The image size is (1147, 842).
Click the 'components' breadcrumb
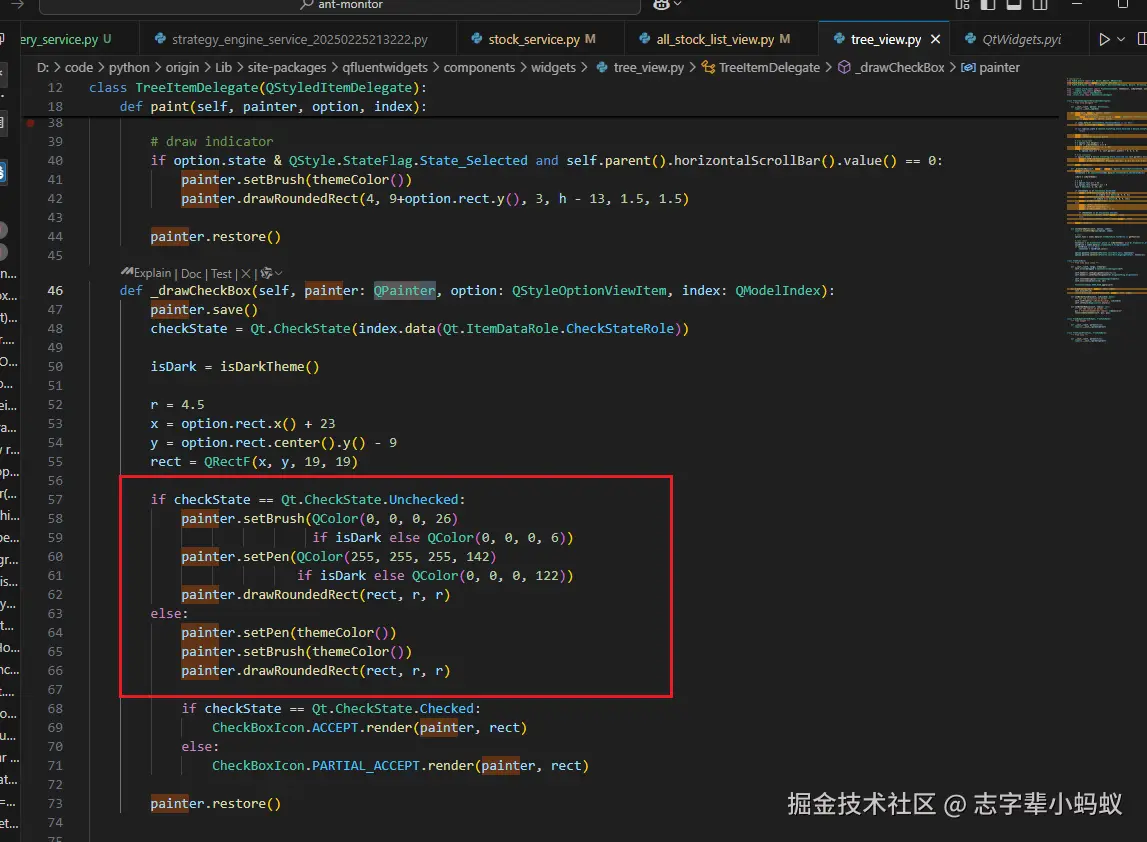[x=479, y=67]
